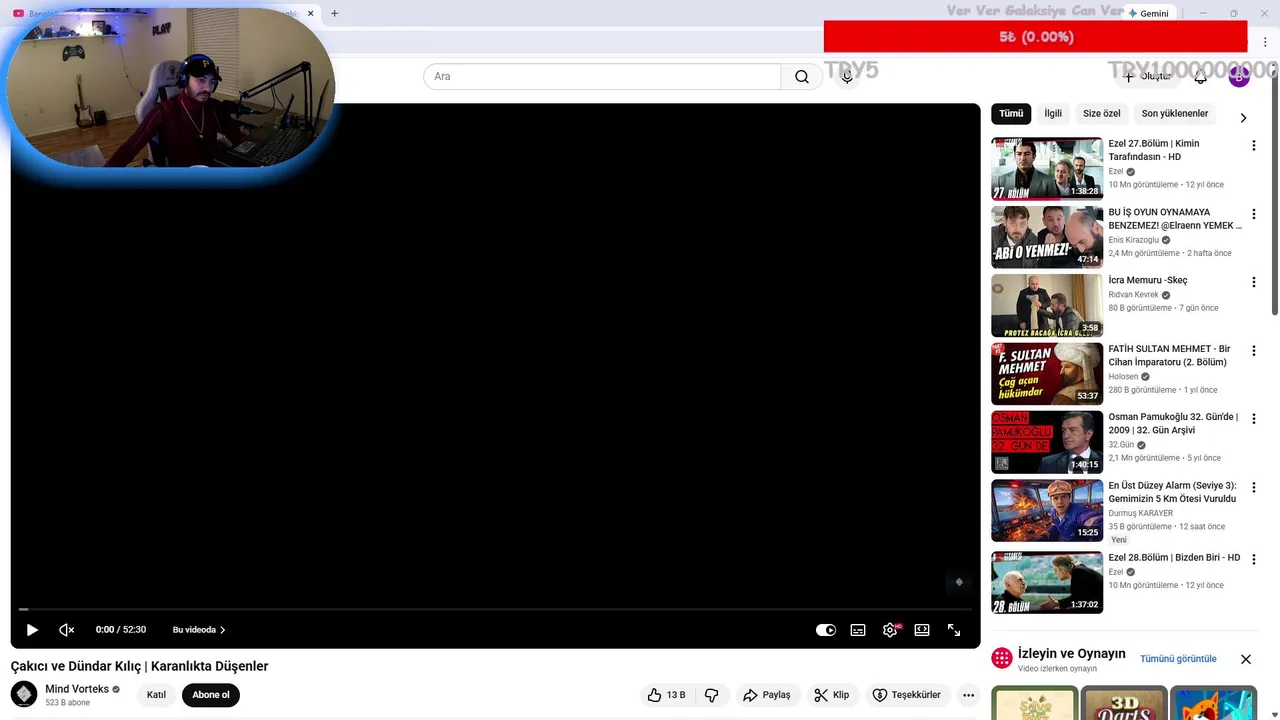The height and width of the screenshot is (720, 1280).
Task: Open options for İcra Memuru -Skeç
Action: 1253,282
